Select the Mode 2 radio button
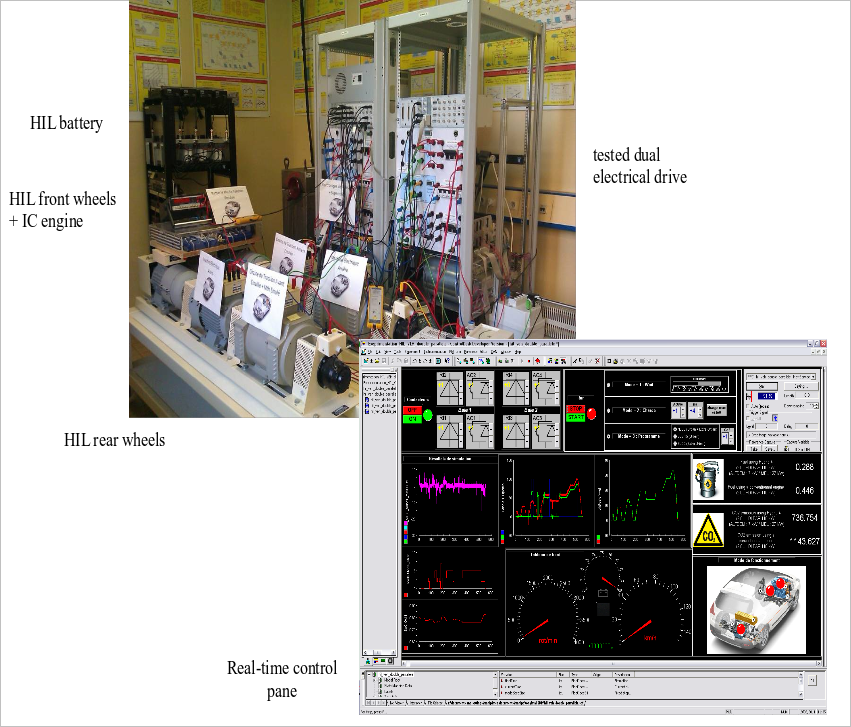Viewport: 851px width, 727px height. 609,411
